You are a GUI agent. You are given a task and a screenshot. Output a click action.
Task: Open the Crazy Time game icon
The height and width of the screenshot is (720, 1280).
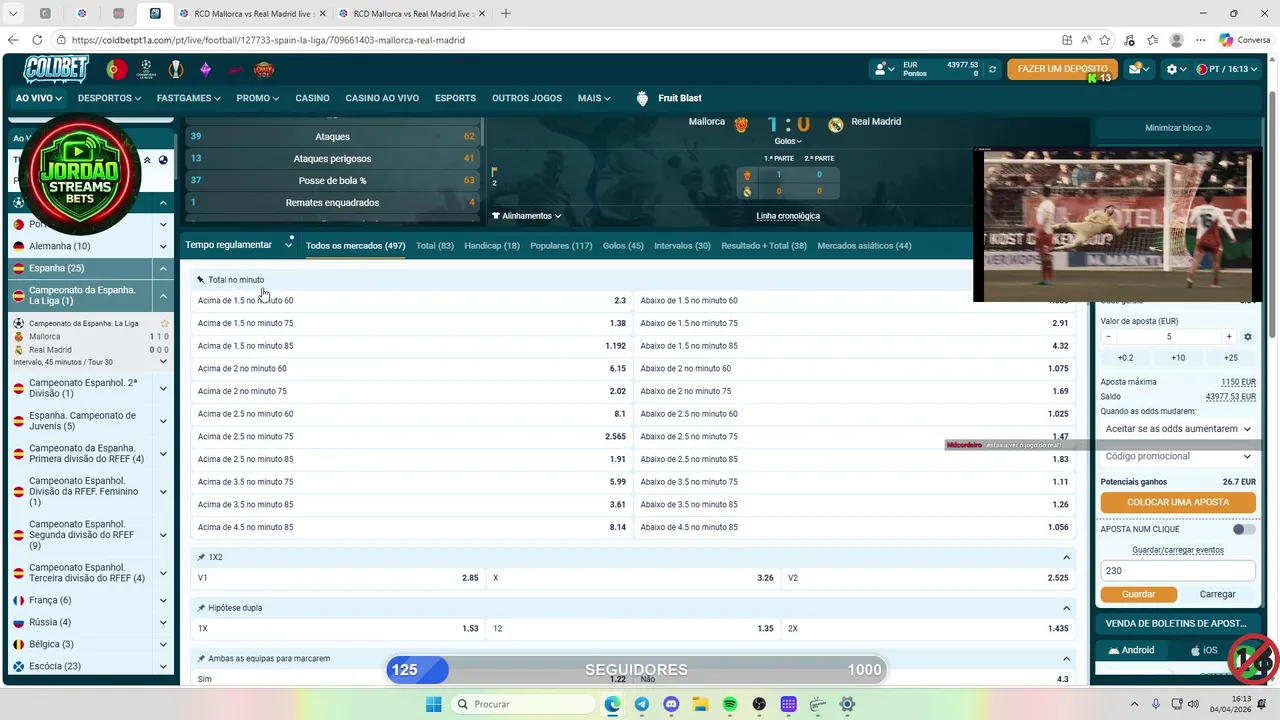264,69
